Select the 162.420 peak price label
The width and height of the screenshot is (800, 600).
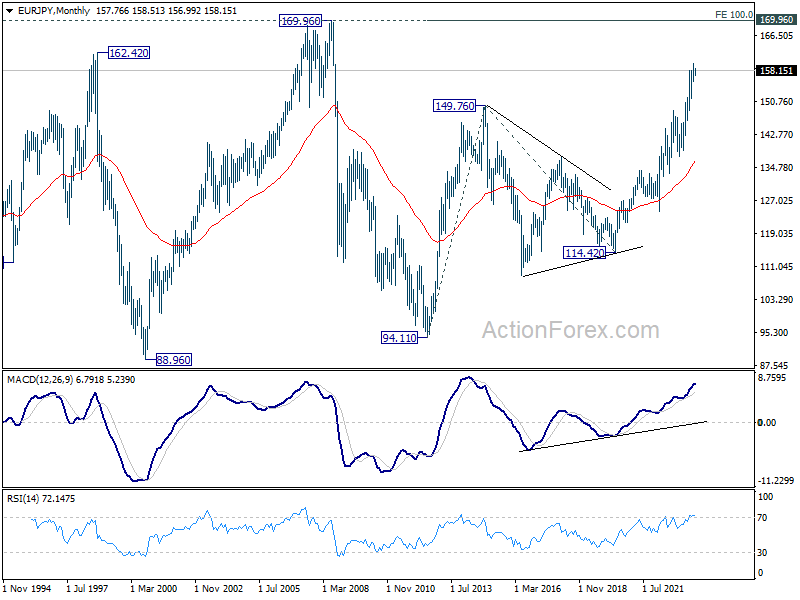coord(129,53)
